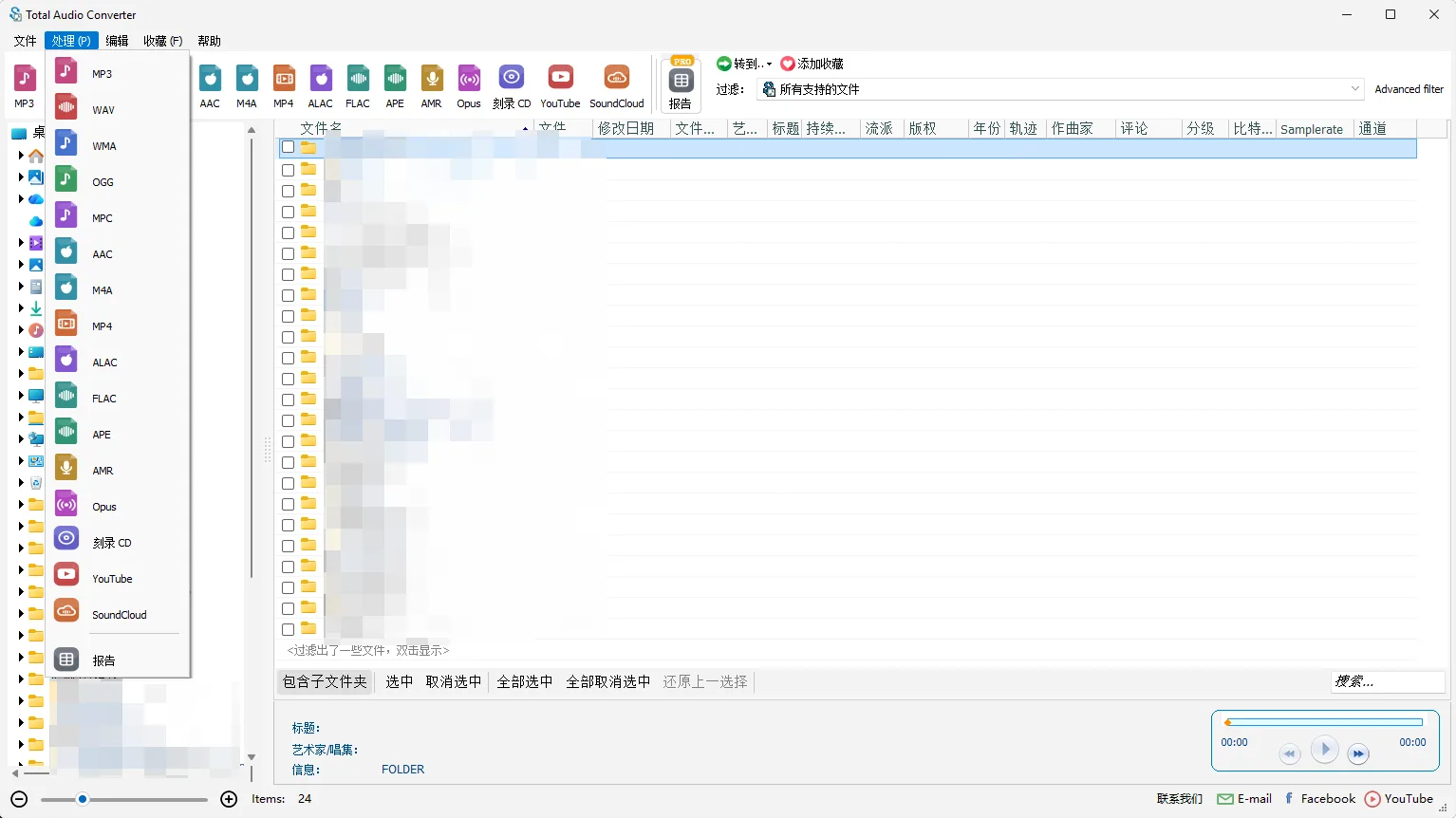The height and width of the screenshot is (818, 1456).
Task: Open Facebook link in status bar
Action: (x=1320, y=799)
